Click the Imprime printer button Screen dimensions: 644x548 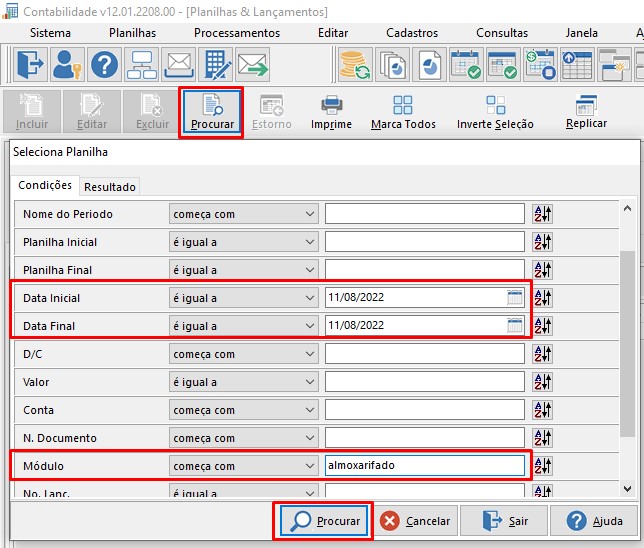tap(331, 112)
